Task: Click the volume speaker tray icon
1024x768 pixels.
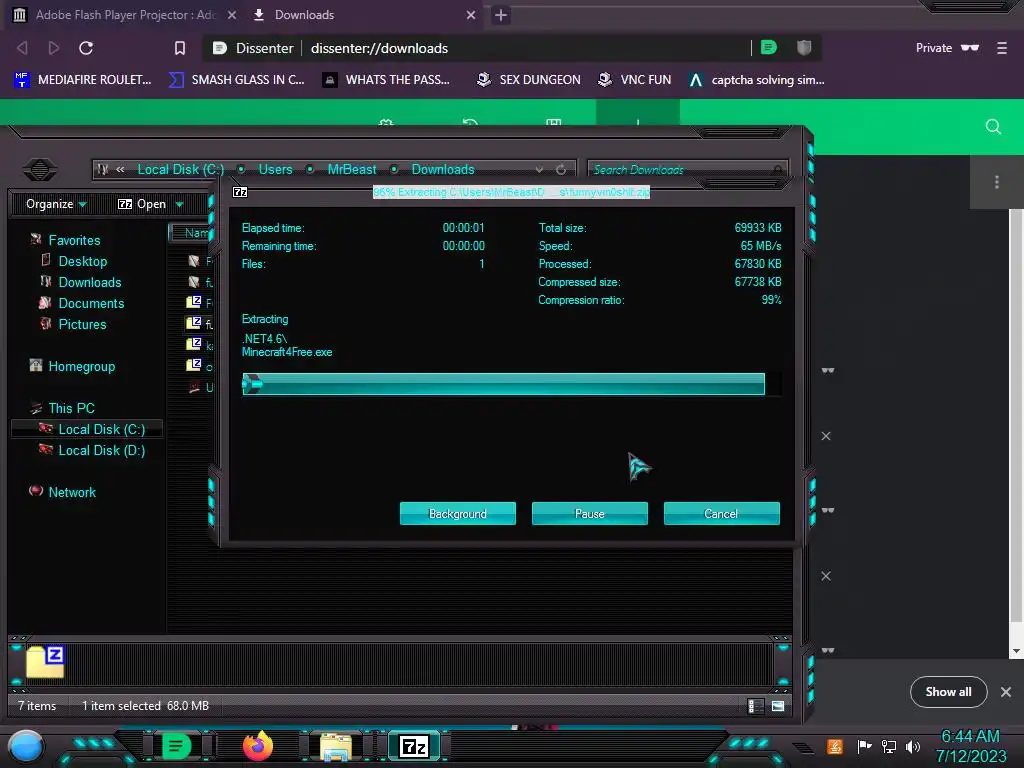Action: (x=913, y=746)
